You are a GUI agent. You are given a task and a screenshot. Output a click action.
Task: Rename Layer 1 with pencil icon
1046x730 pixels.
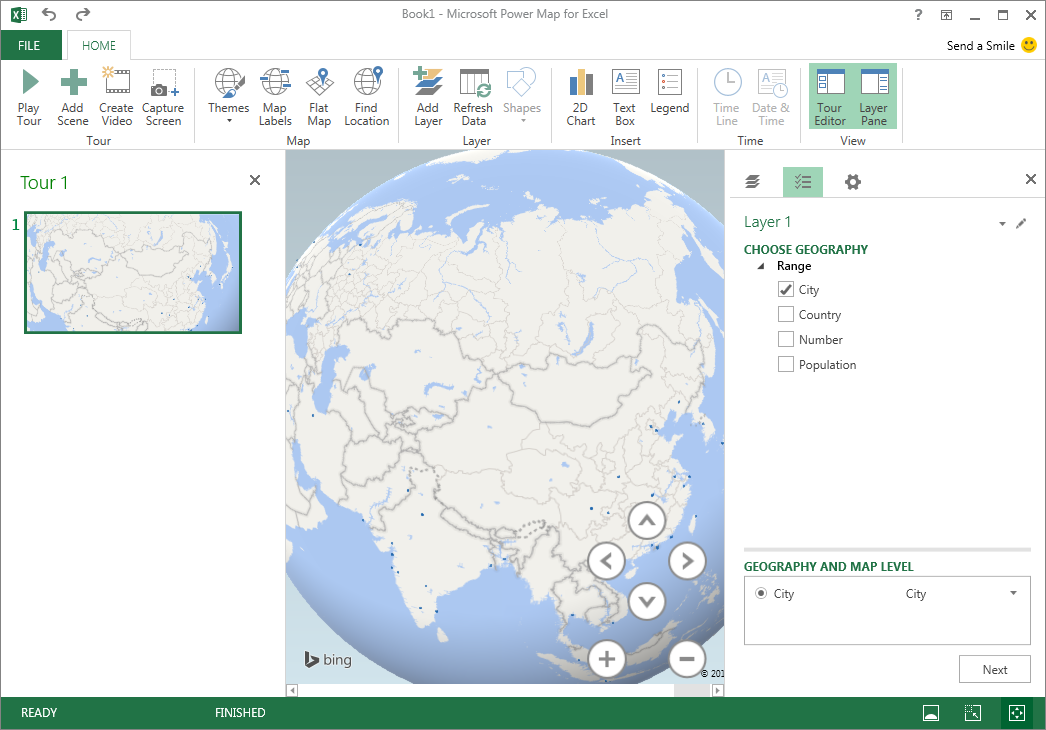[1021, 224]
